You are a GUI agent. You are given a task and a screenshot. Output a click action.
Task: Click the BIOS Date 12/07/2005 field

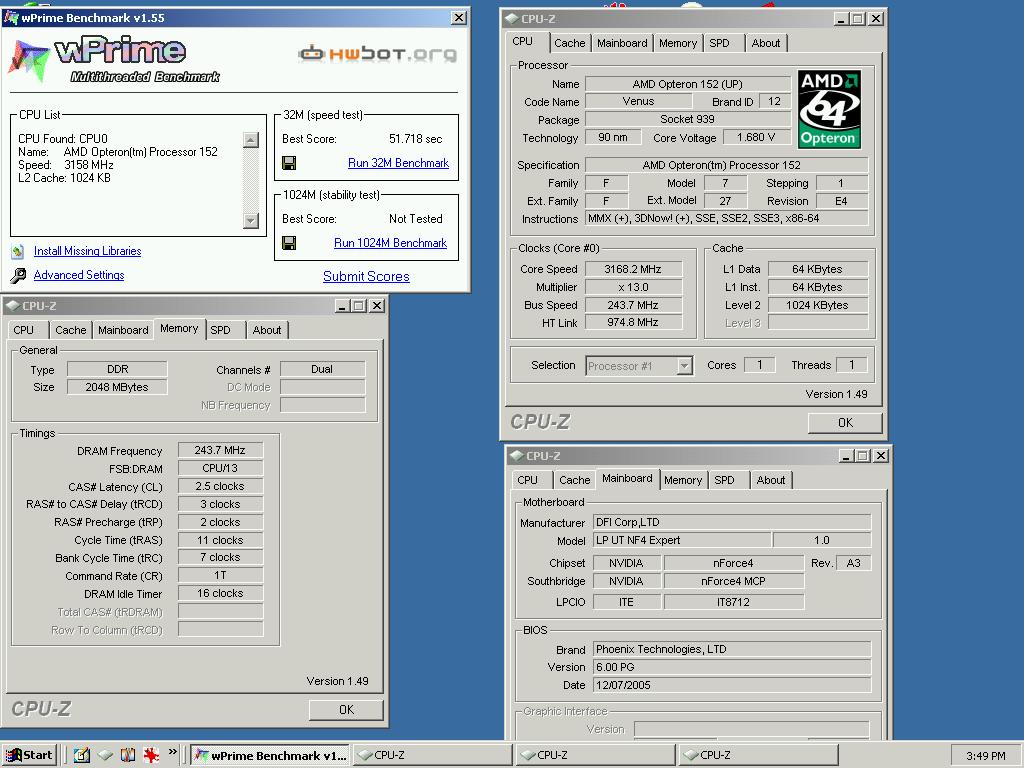tap(732, 685)
